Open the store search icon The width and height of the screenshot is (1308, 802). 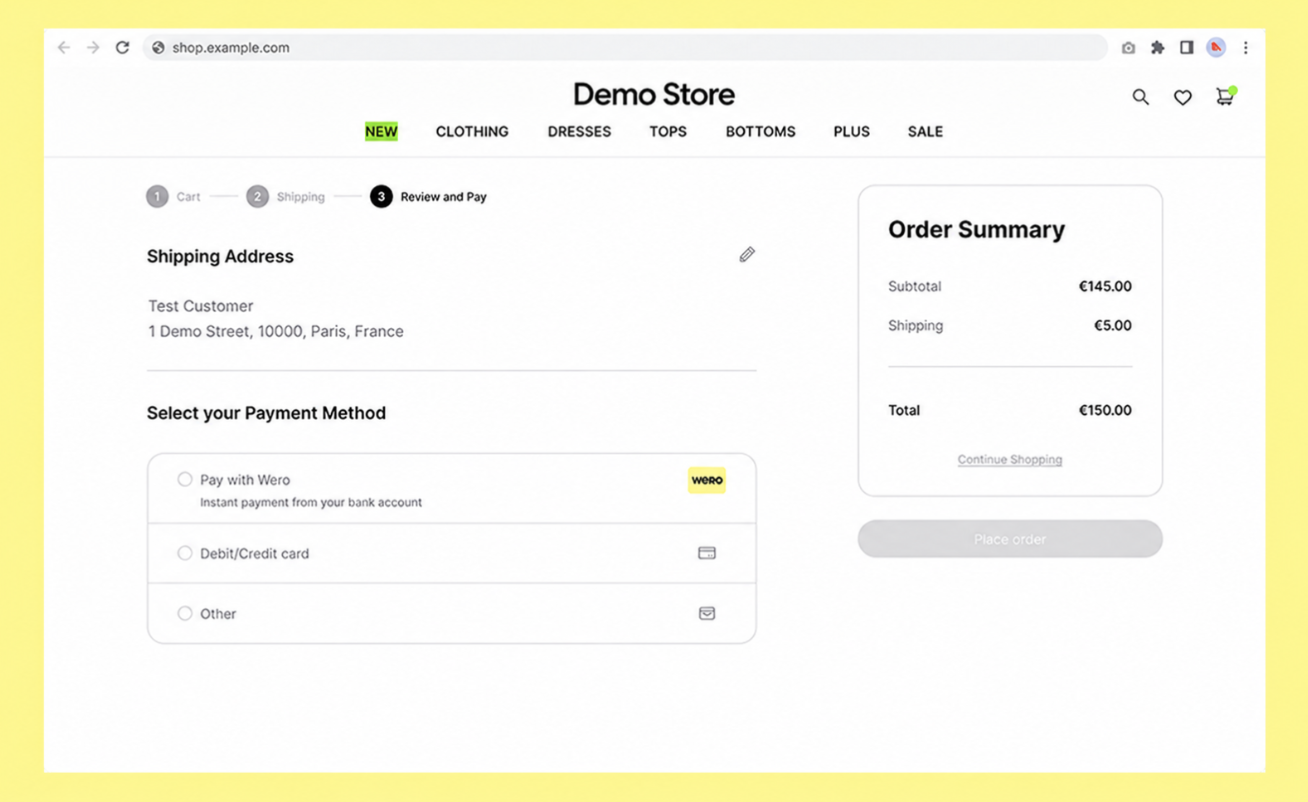(1140, 97)
